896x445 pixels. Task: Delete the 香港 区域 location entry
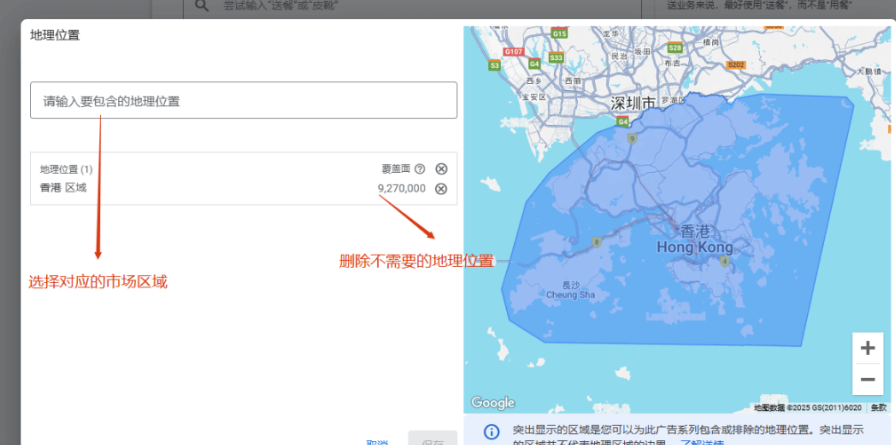coord(441,189)
